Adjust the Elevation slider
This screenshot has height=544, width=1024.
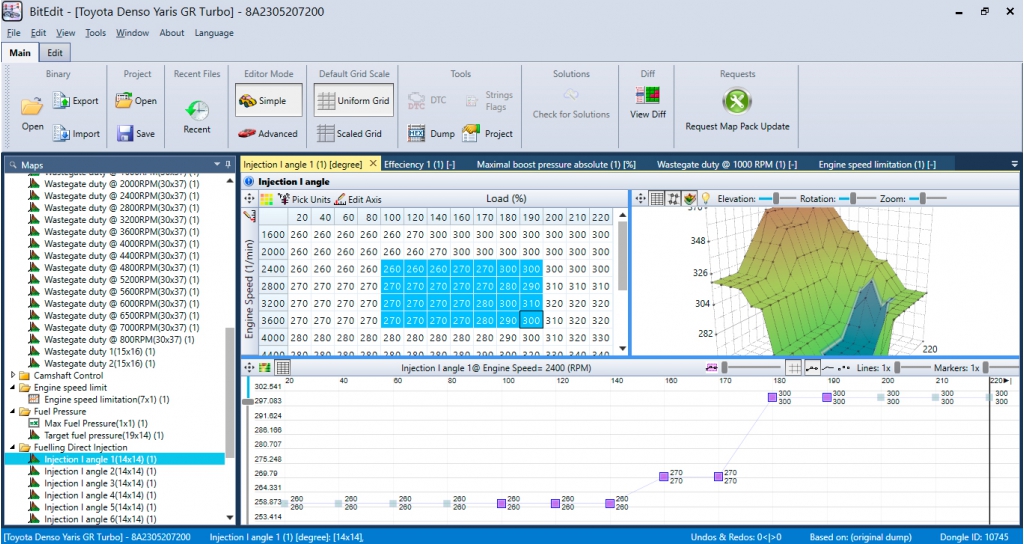[x=776, y=198]
